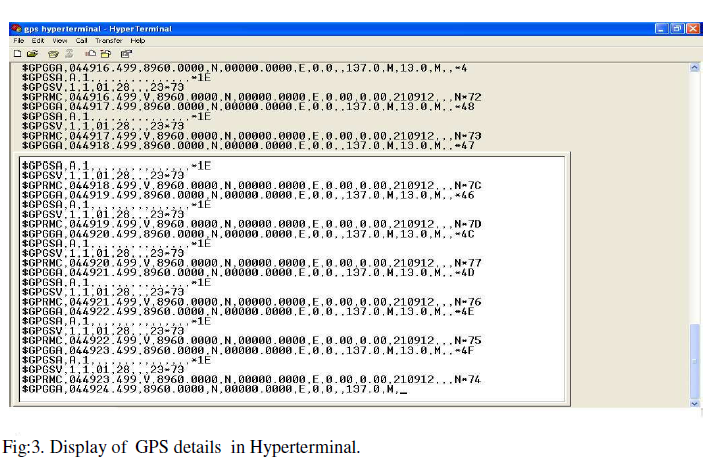Open the Properties toolbar icon
Screen dimensions: 709x470
click(126, 54)
